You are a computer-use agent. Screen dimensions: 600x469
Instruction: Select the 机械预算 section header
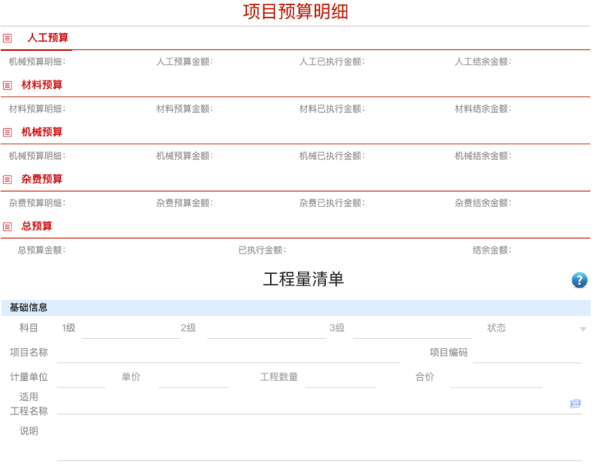pos(42,132)
